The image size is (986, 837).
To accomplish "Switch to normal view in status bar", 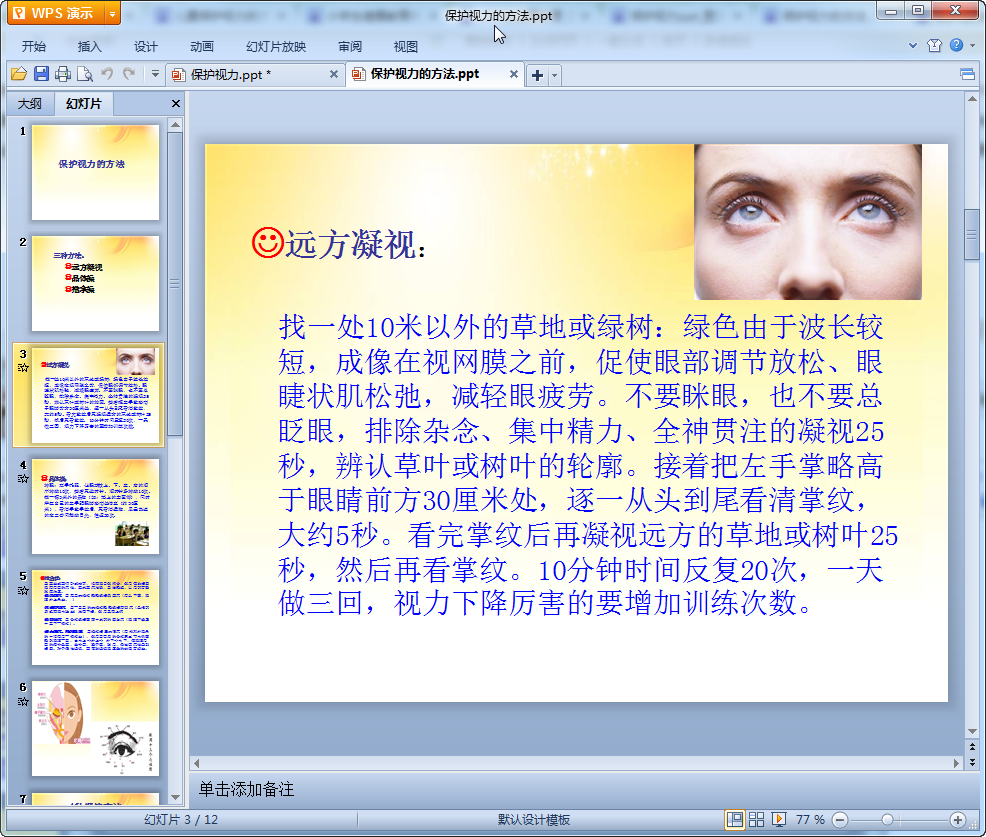I will tap(734, 820).
